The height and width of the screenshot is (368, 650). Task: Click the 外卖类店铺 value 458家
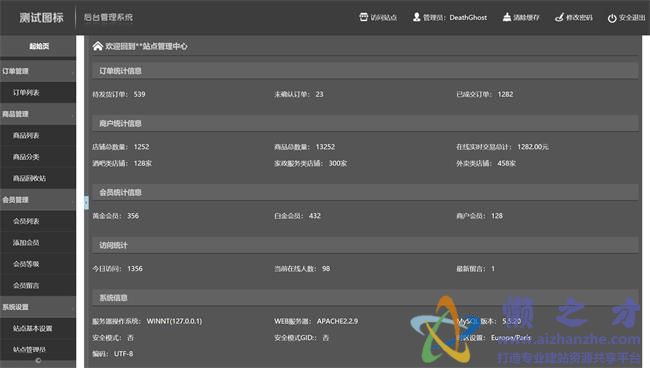pyautogui.click(x=507, y=163)
